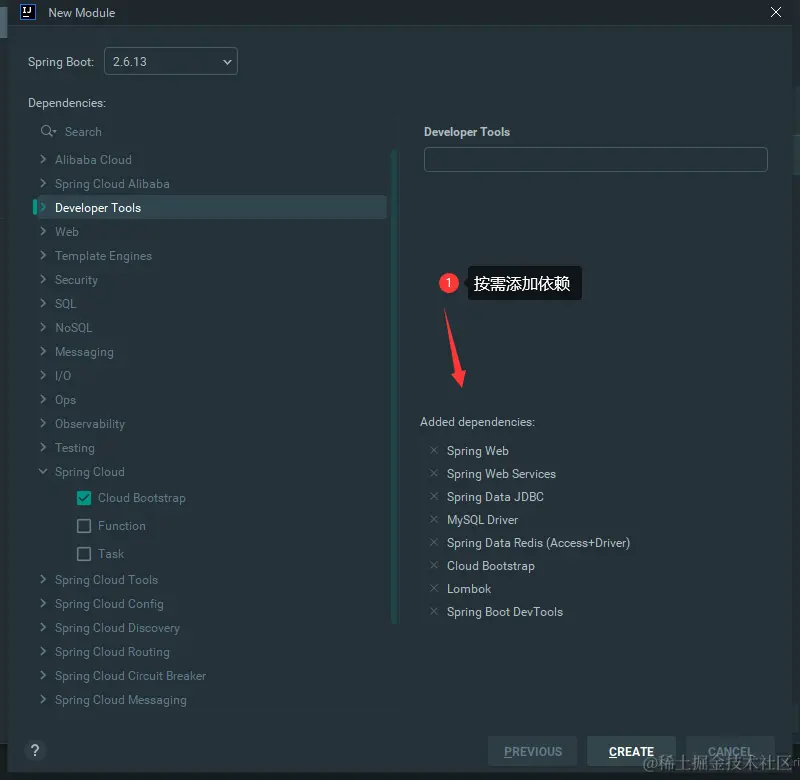The image size is (800, 780).
Task: Select the Observability tree row label
Action: click(x=90, y=423)
